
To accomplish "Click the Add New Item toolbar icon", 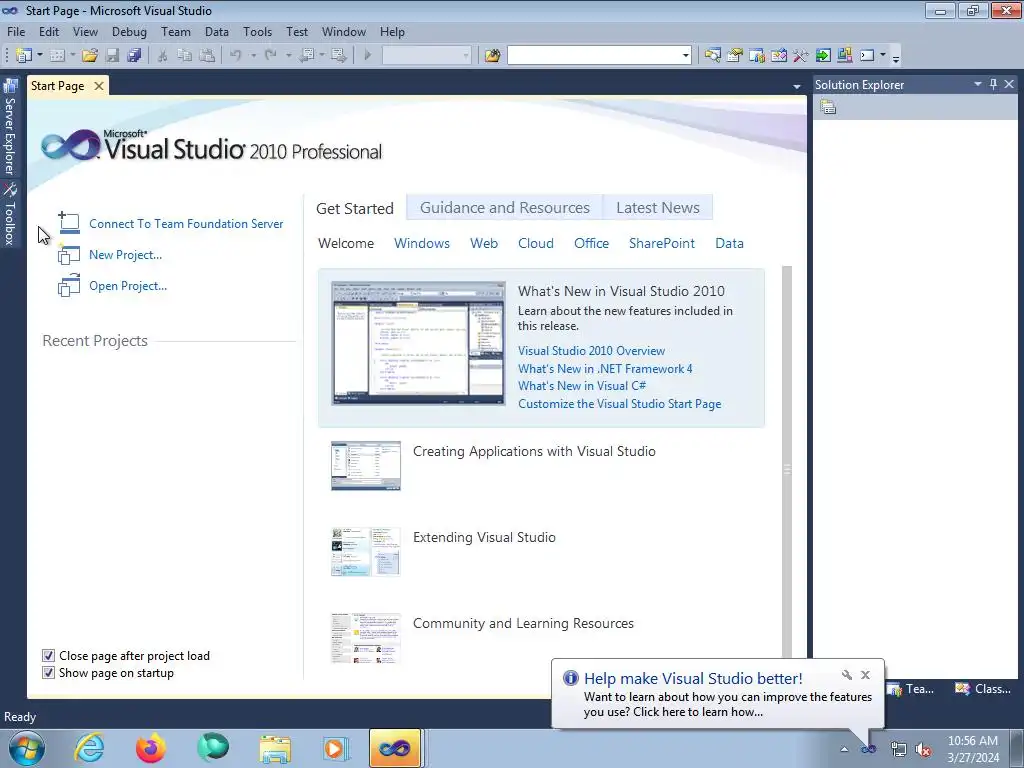I will [57, 56].
